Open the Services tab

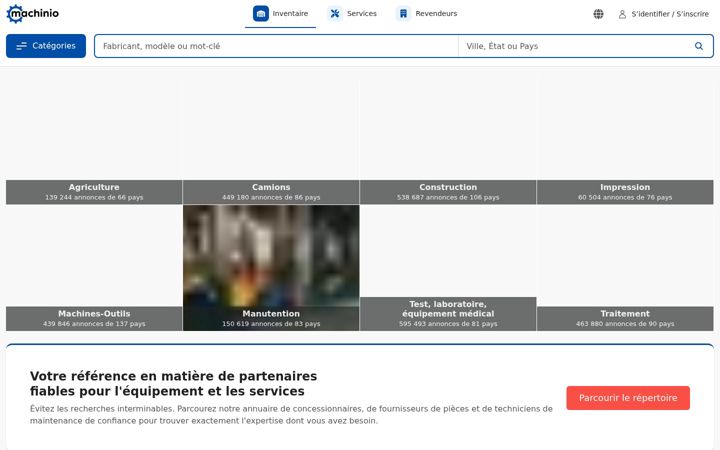352,14
